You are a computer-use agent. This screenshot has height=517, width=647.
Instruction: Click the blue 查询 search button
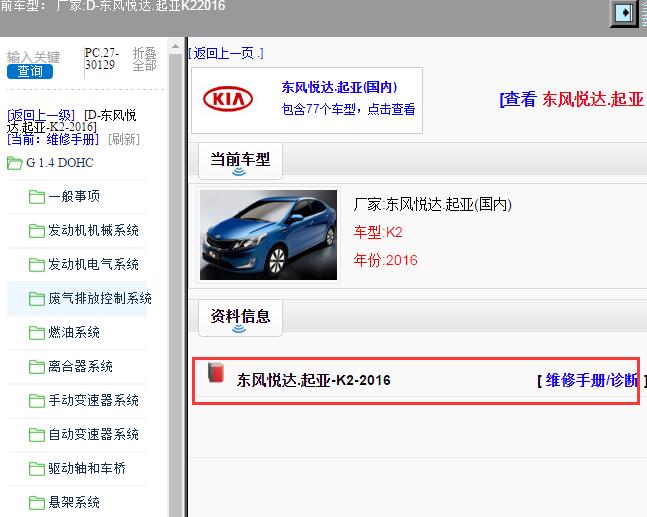pos(30,71)
